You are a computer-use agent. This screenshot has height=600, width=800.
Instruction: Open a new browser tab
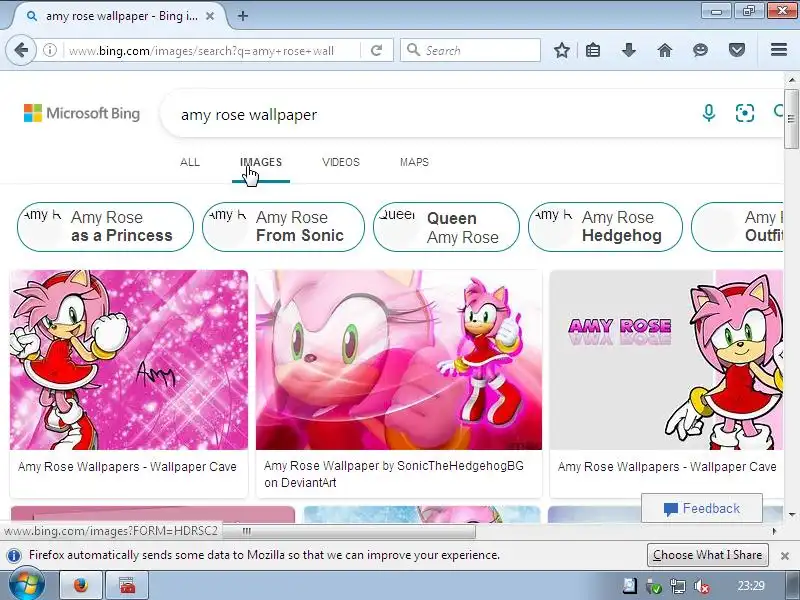tap(243, 16)
